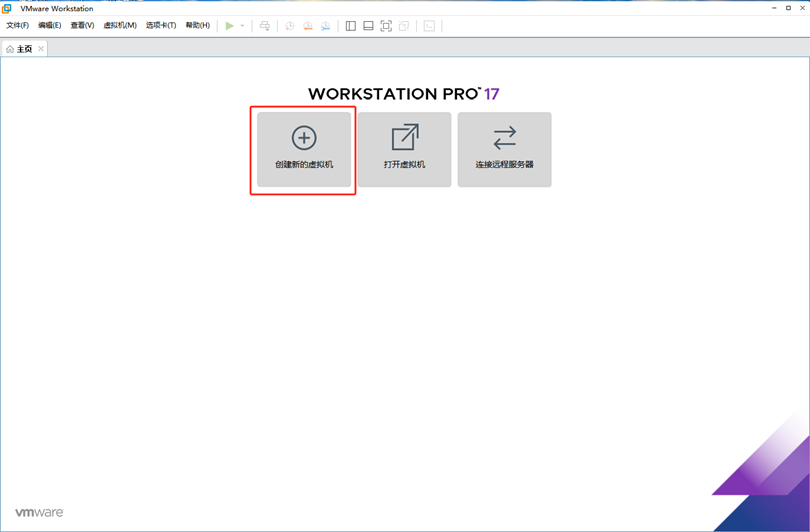Click the VMware Workstation title bar app icon

(x=7, y=8)
